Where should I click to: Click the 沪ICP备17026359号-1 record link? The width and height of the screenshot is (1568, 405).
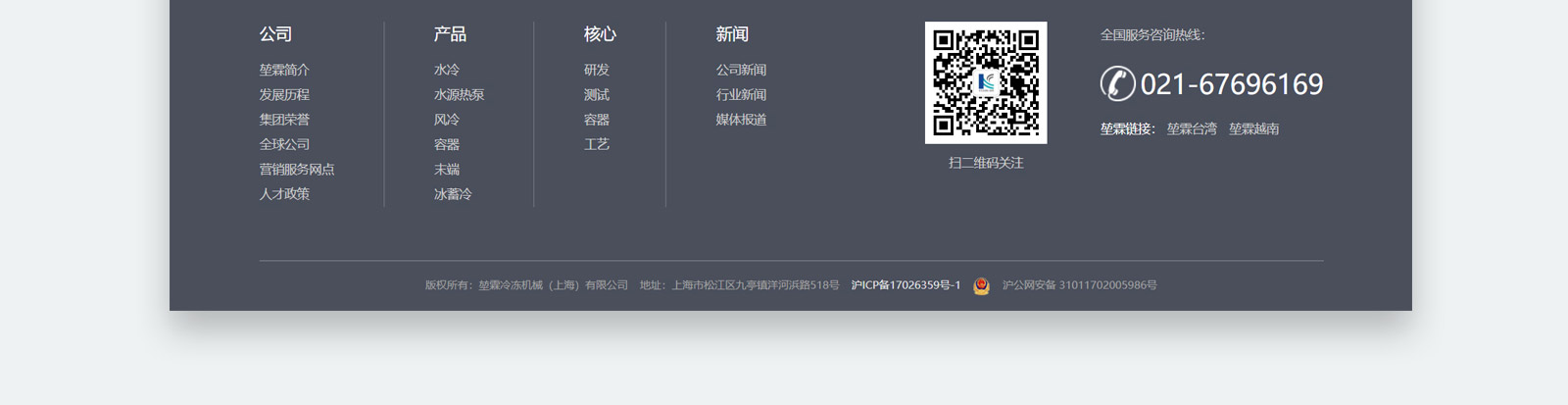[906, 285]
